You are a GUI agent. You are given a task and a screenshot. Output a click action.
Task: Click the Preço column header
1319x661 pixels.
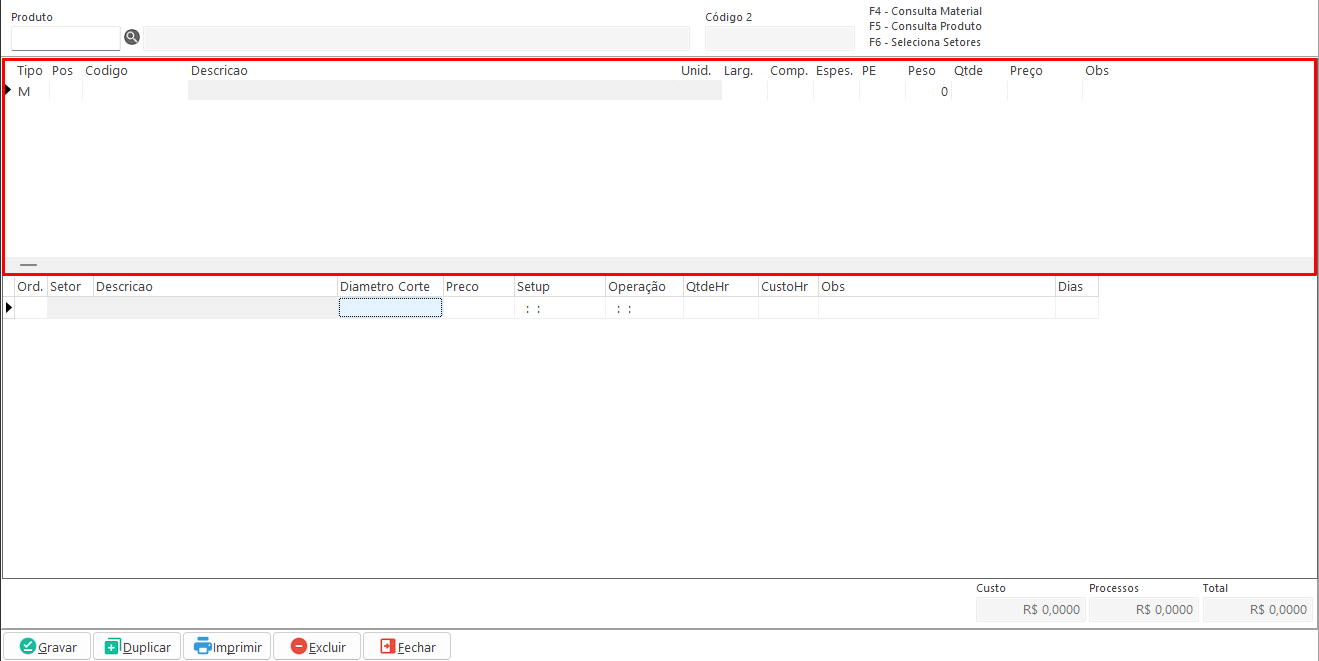tap(1026, 71)
